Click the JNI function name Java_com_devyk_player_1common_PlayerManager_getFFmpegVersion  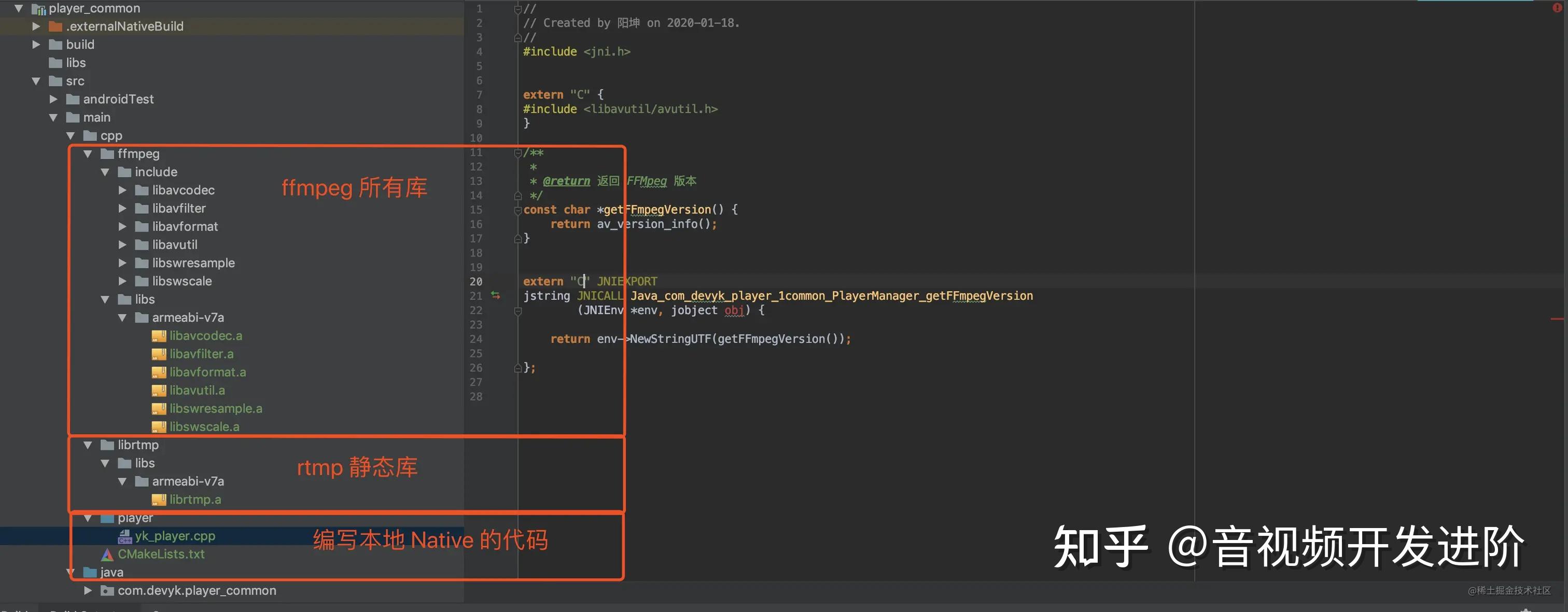(x=832, y=296)
